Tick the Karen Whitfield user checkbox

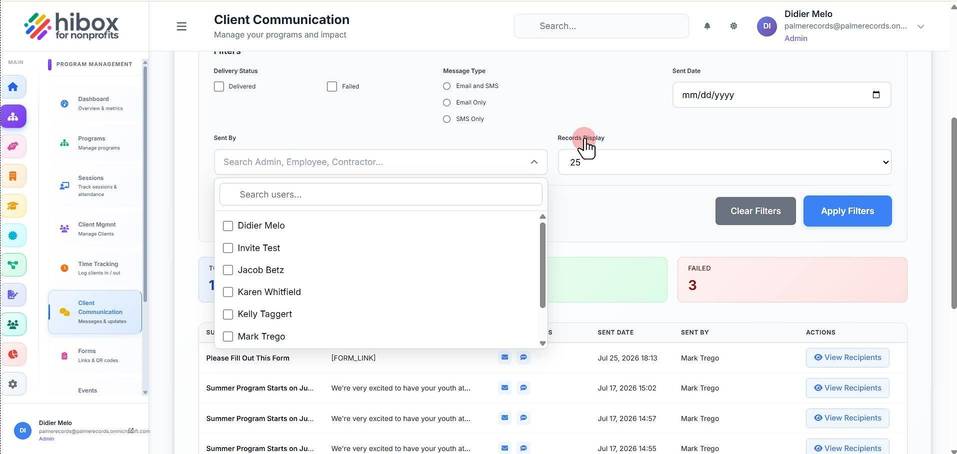[x=228, y=292]
